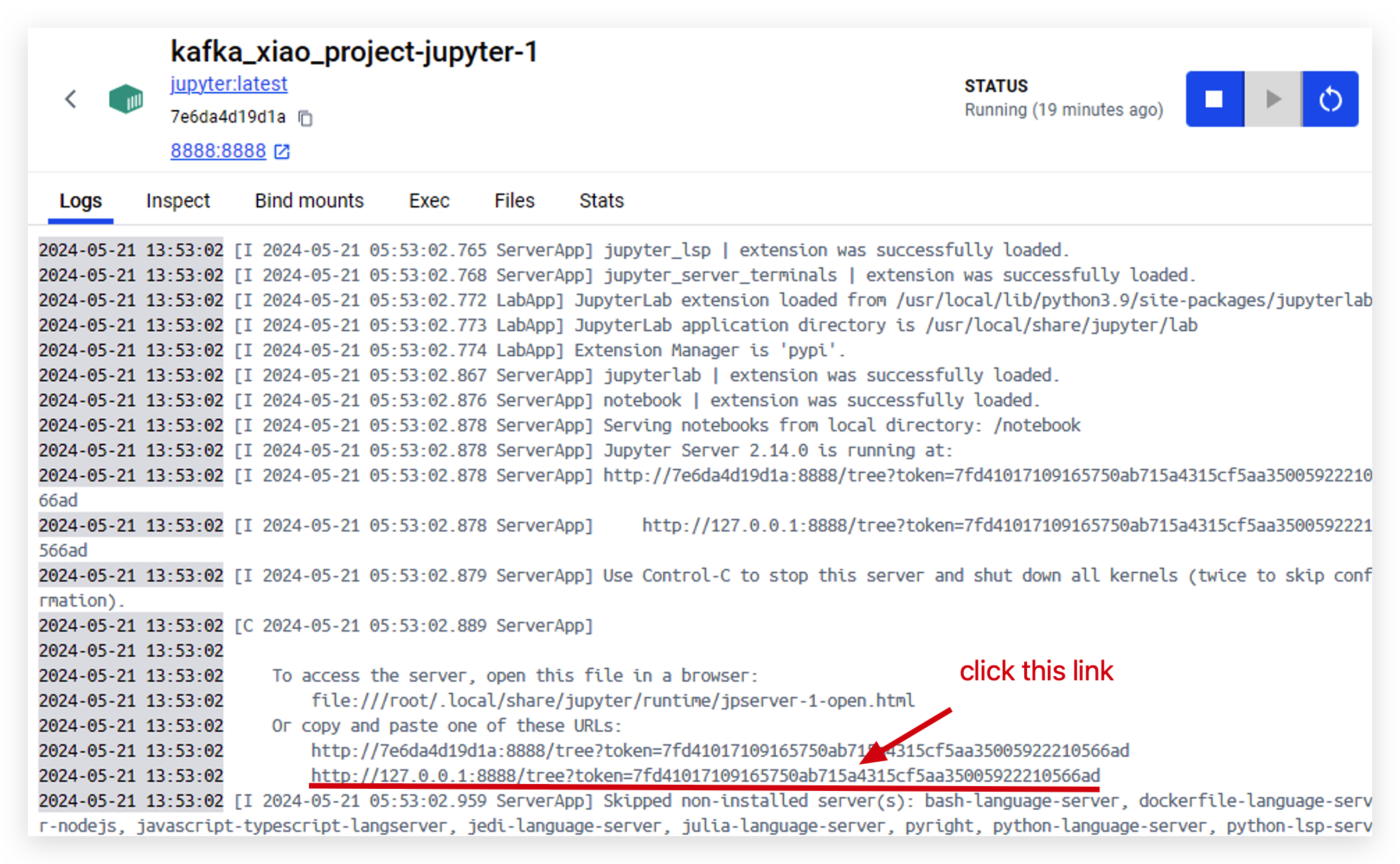Click the status text Running (19 minutes ago)
Viewport: 1400px width, 864px height.
pos(1064,110)
